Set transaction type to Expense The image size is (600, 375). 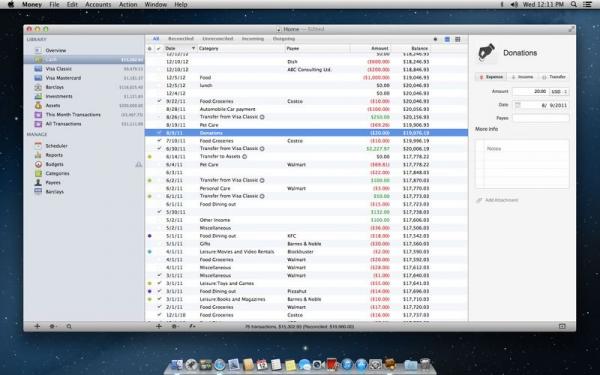pos(491,77)
